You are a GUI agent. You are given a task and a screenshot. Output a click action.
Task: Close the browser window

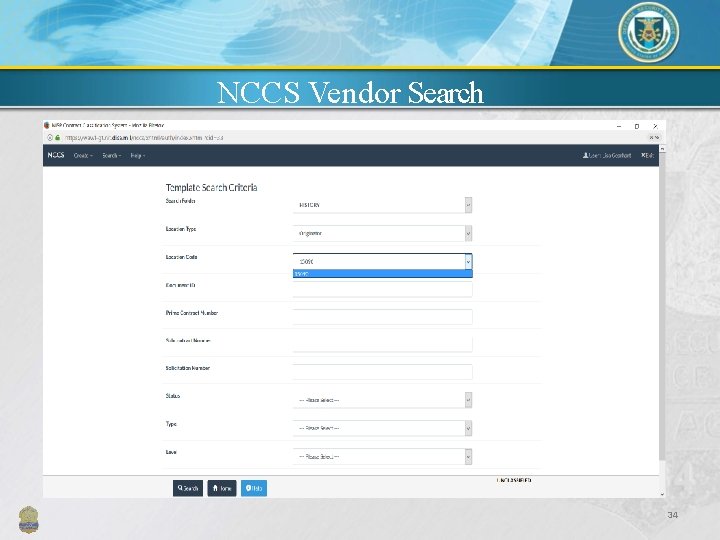[655, 126]
